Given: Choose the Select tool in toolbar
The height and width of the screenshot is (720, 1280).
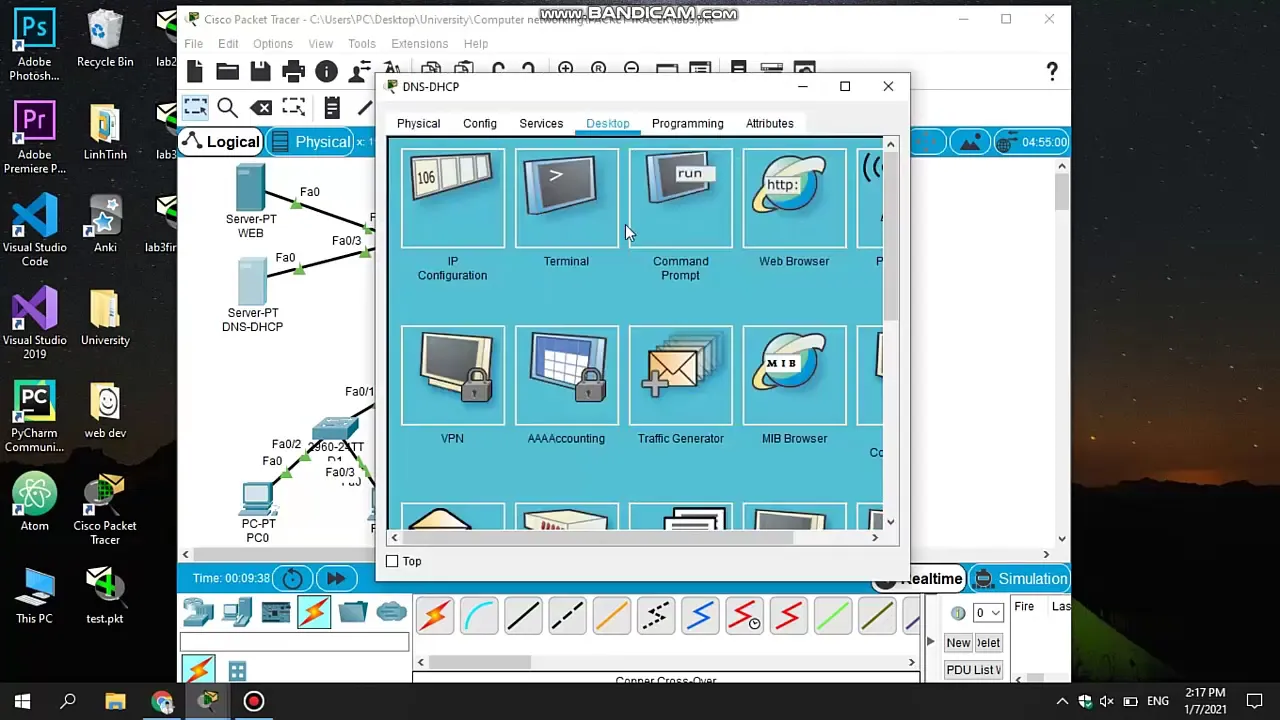Looking at the screenshot, I should pyautogui.click(x=195, y=107).
